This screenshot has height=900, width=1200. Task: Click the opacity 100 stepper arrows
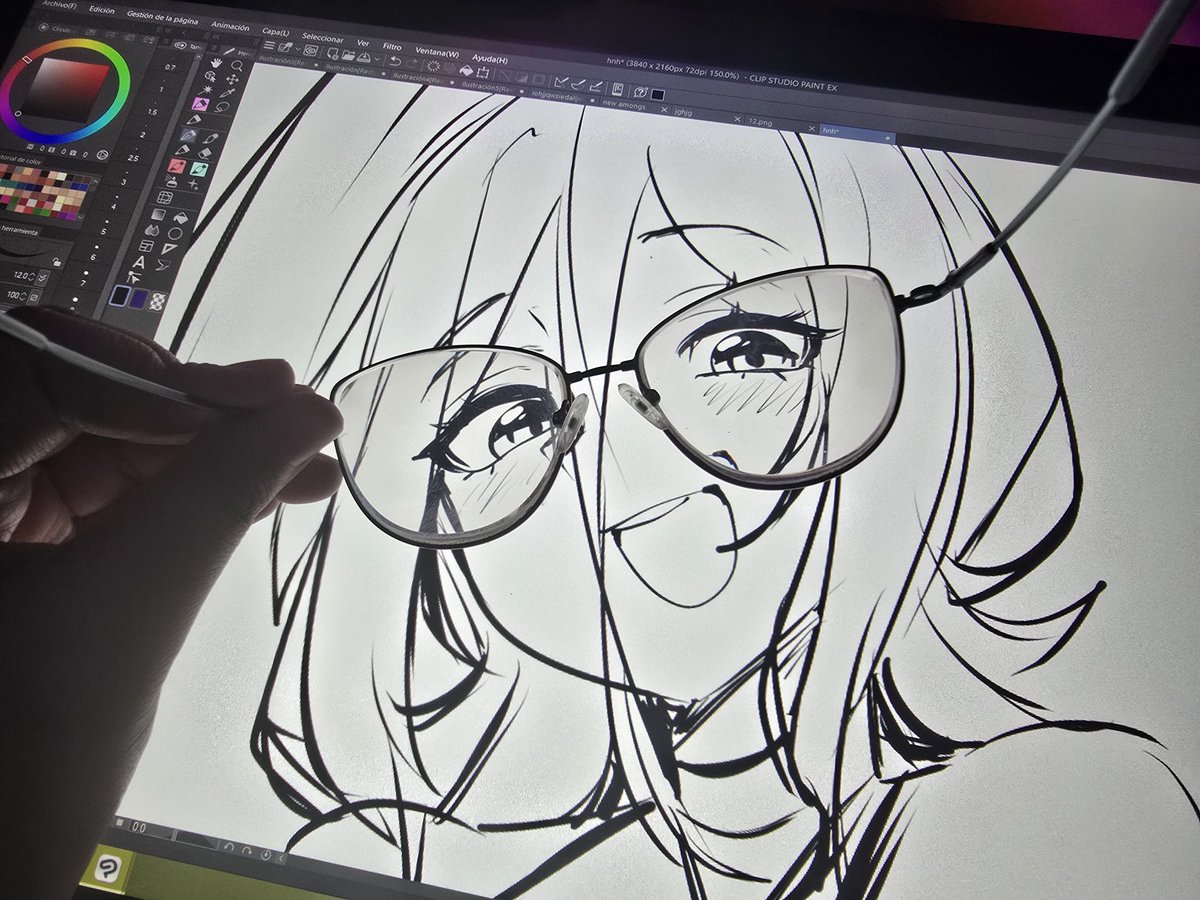(x=23, y=296)
